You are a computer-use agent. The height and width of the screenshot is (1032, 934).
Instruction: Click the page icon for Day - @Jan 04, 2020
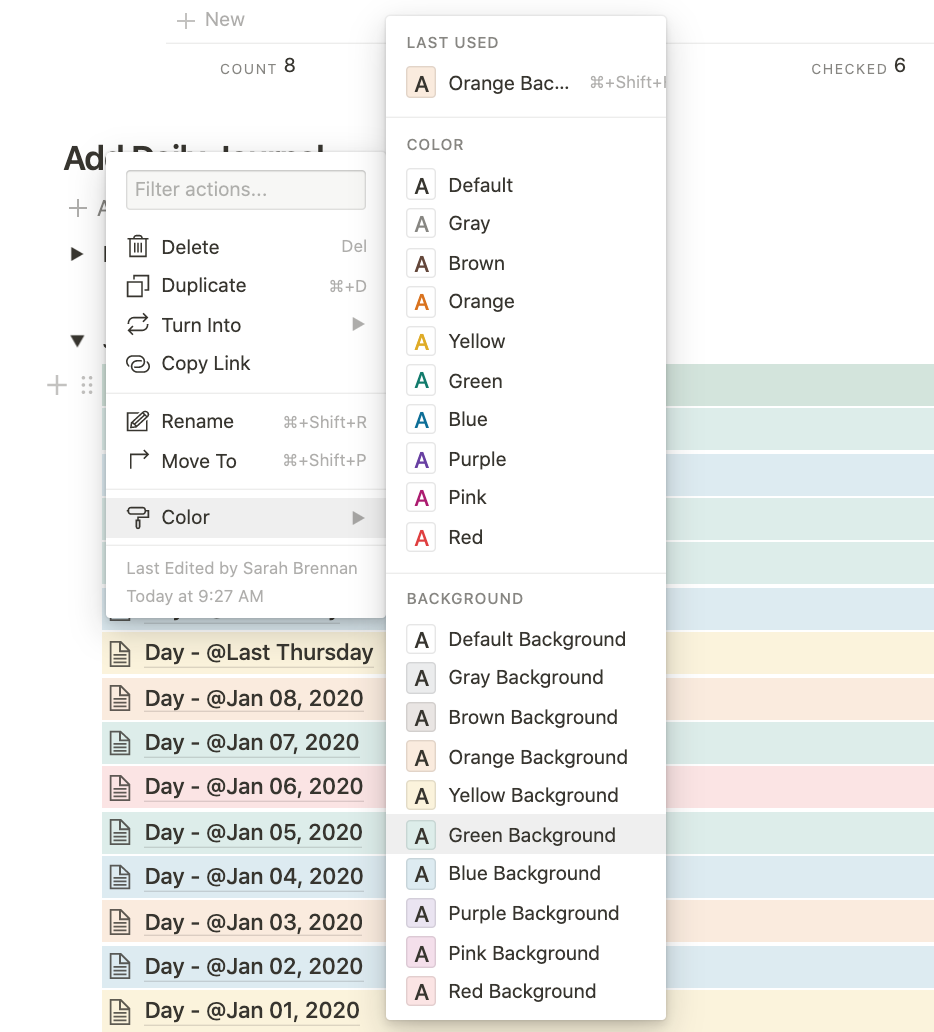coord(120,877)
